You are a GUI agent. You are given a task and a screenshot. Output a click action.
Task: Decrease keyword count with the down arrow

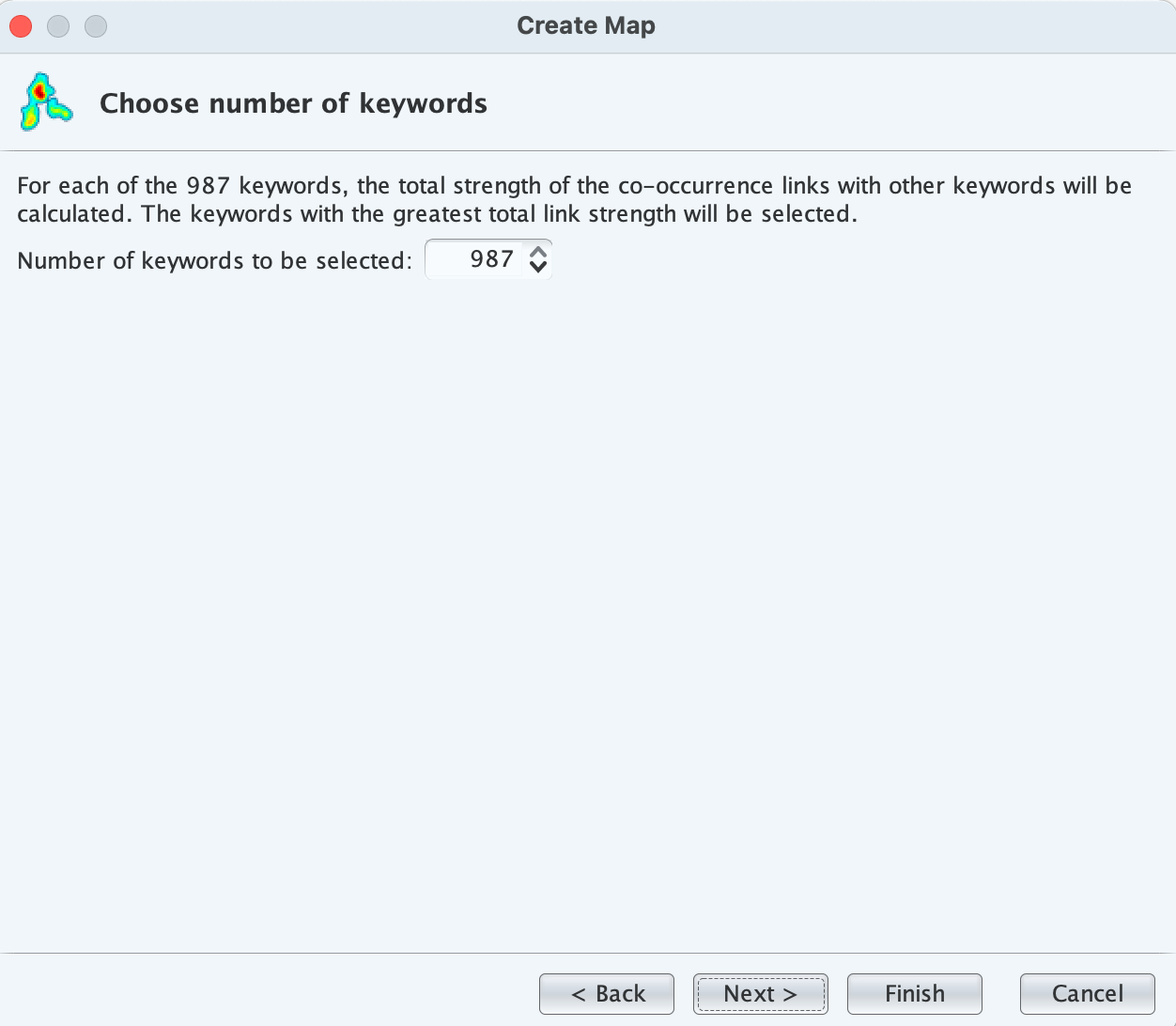click(538, 267)
